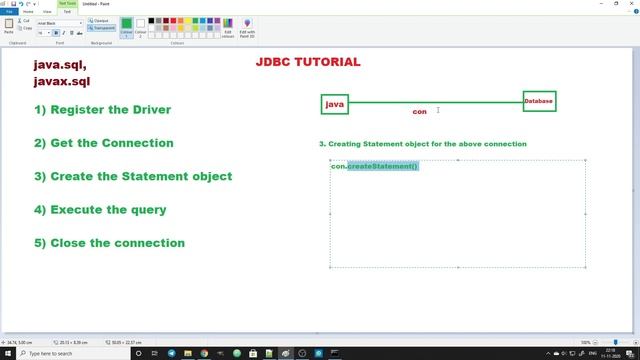Screen dimensions: 640x360
Task: Open Paint Help icon
Action: [x=636, y=11]
